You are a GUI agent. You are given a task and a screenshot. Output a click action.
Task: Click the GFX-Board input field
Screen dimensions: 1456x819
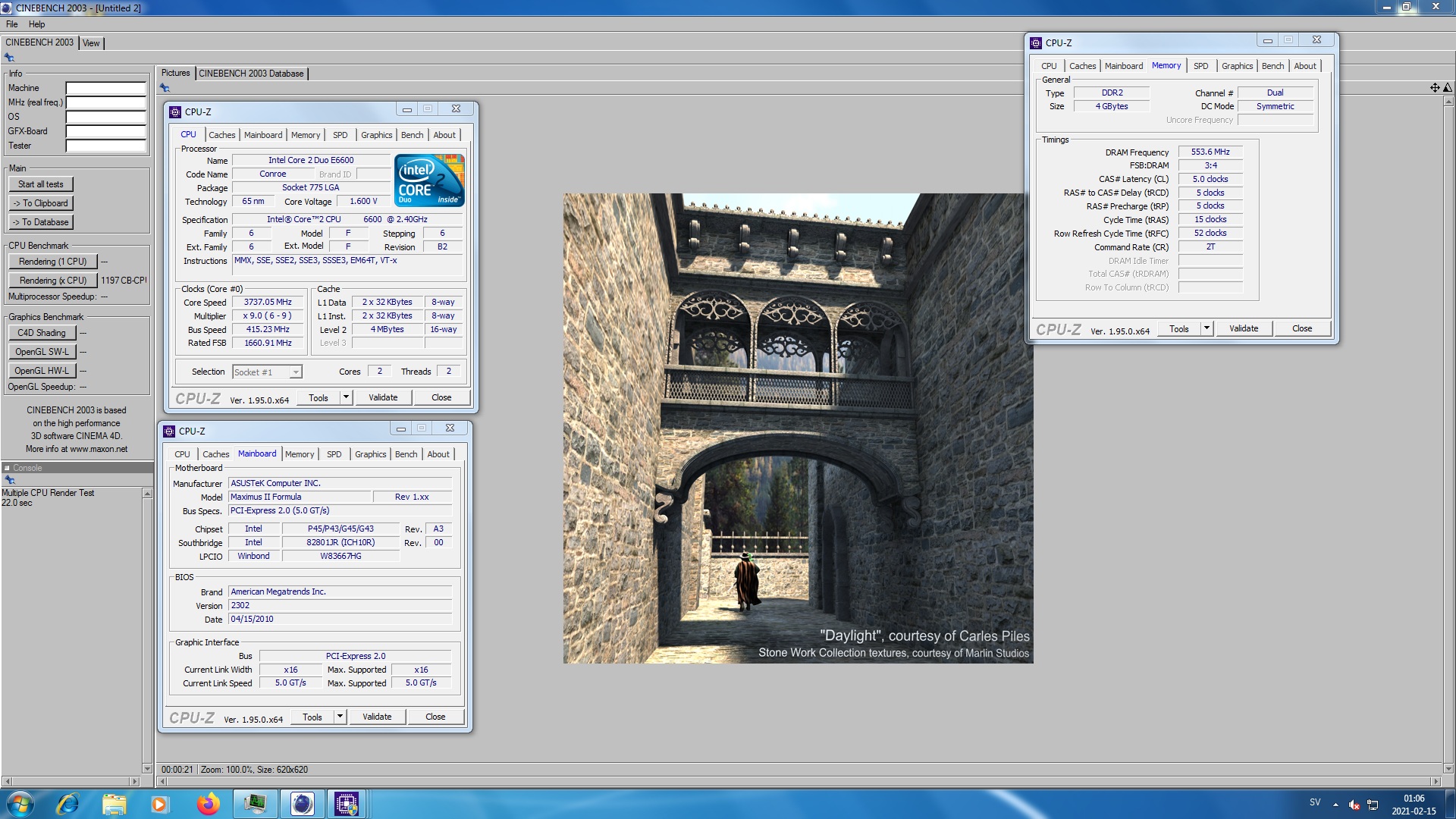[x=105, y=131]
